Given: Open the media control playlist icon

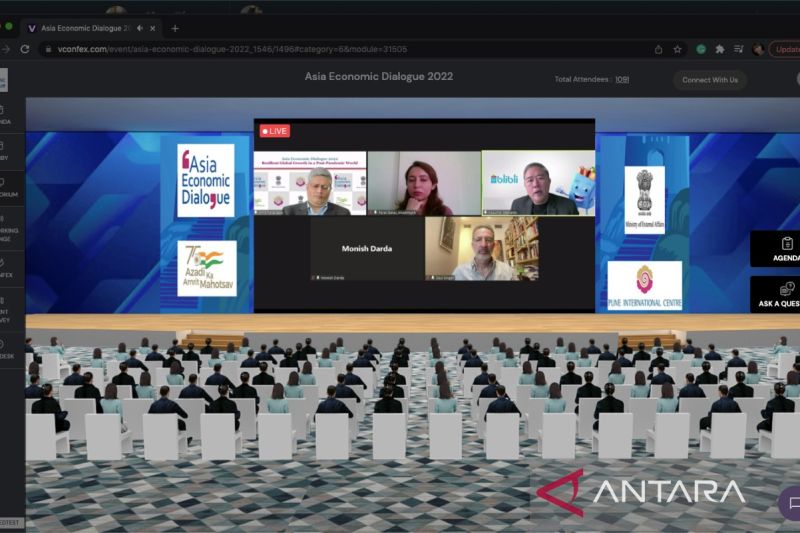Looking at the screenshot, I should [x=738, y=49].
